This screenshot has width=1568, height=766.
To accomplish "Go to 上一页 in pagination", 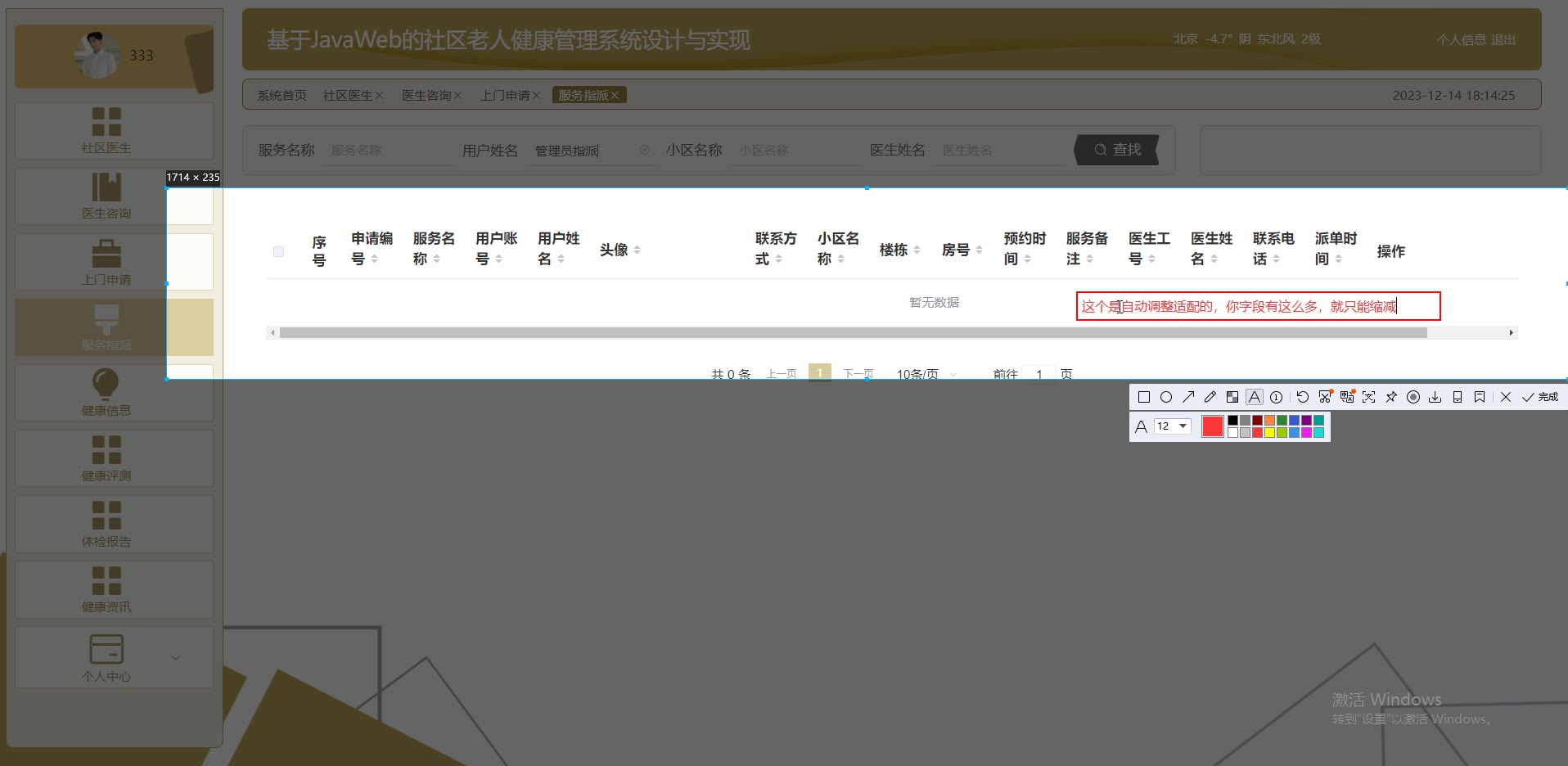I will (x=782, y=374).
